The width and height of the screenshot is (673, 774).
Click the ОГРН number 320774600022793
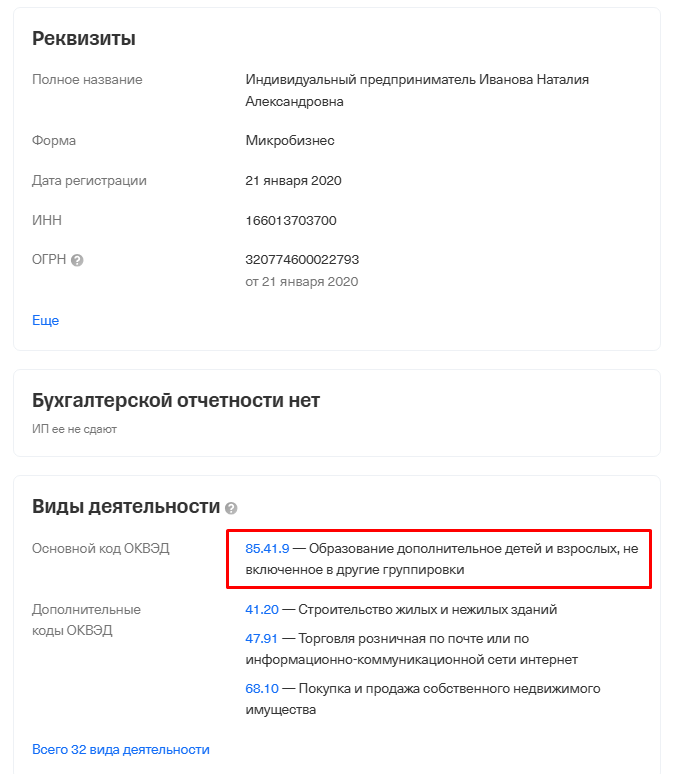pos(302,259)
